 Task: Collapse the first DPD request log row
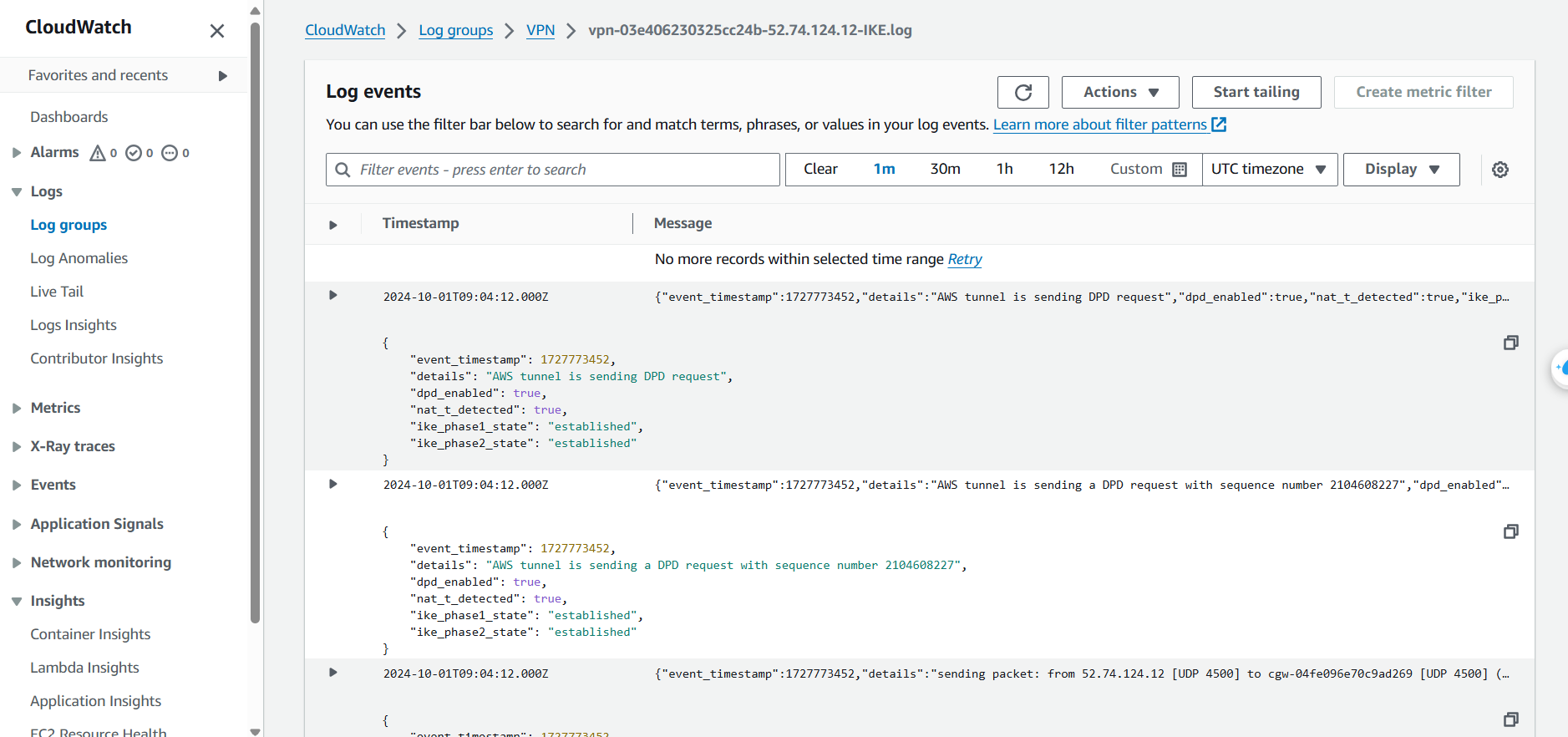point(333,295)
